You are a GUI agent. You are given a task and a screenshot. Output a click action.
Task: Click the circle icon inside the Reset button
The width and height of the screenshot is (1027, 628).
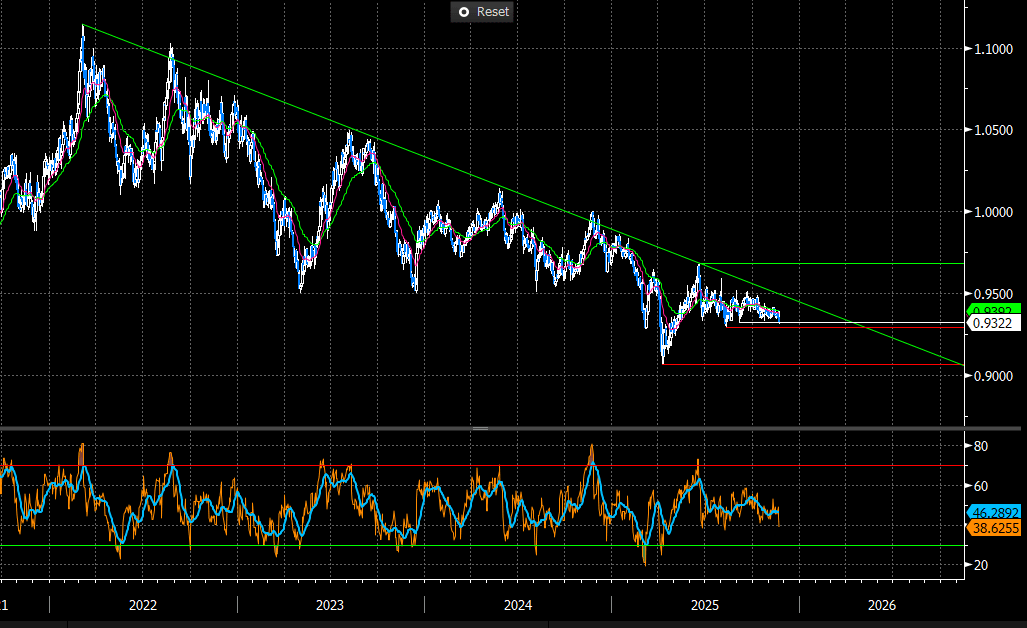point(463,12)
